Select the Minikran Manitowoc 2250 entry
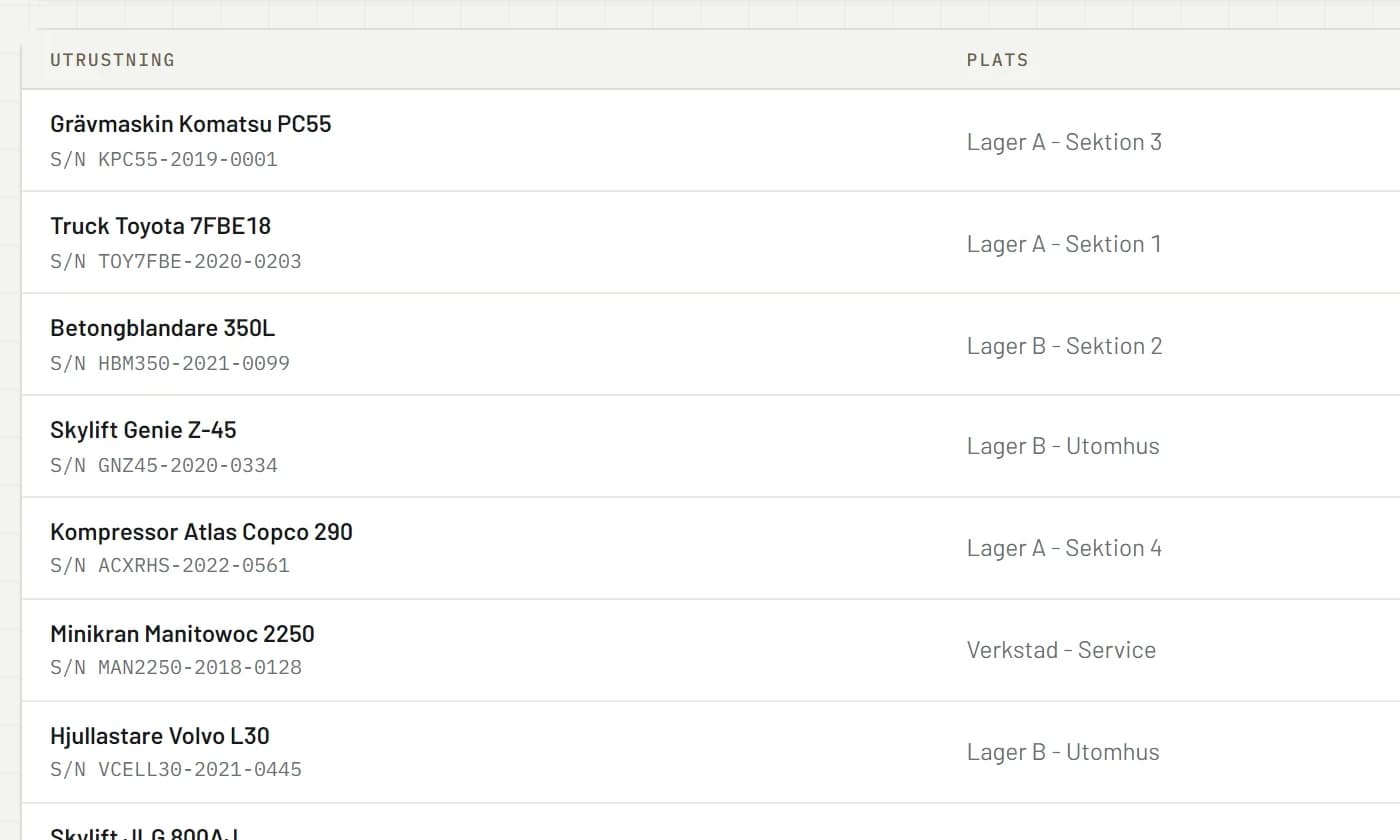Viewport: 1400px width, 840px height. (711, 651)
